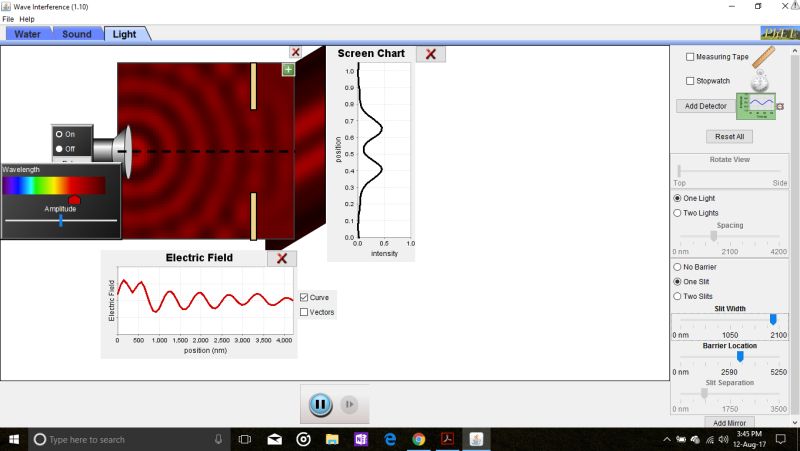Click the taskbar search box

[128, 439]
